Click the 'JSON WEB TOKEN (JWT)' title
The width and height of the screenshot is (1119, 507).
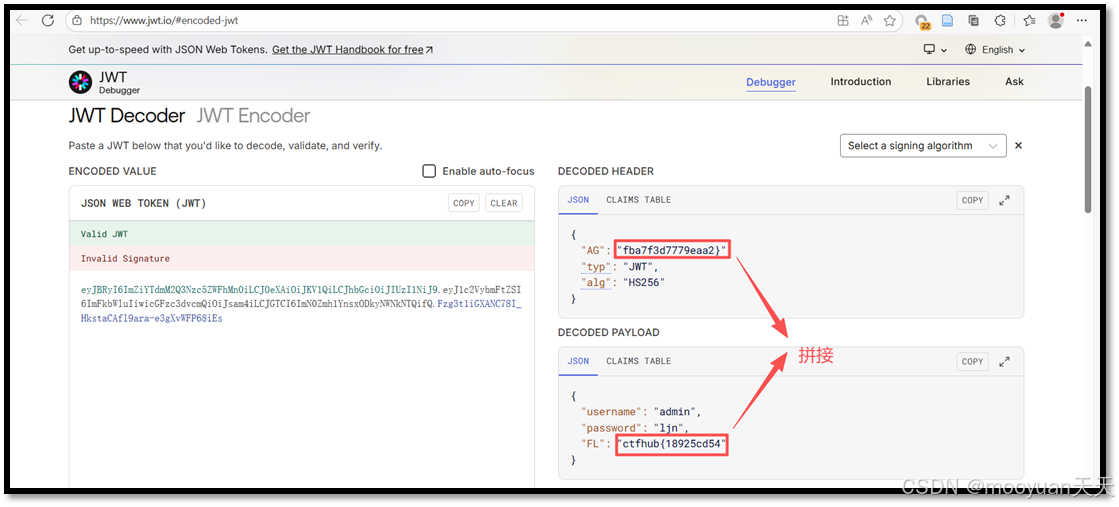click(143, 204)
